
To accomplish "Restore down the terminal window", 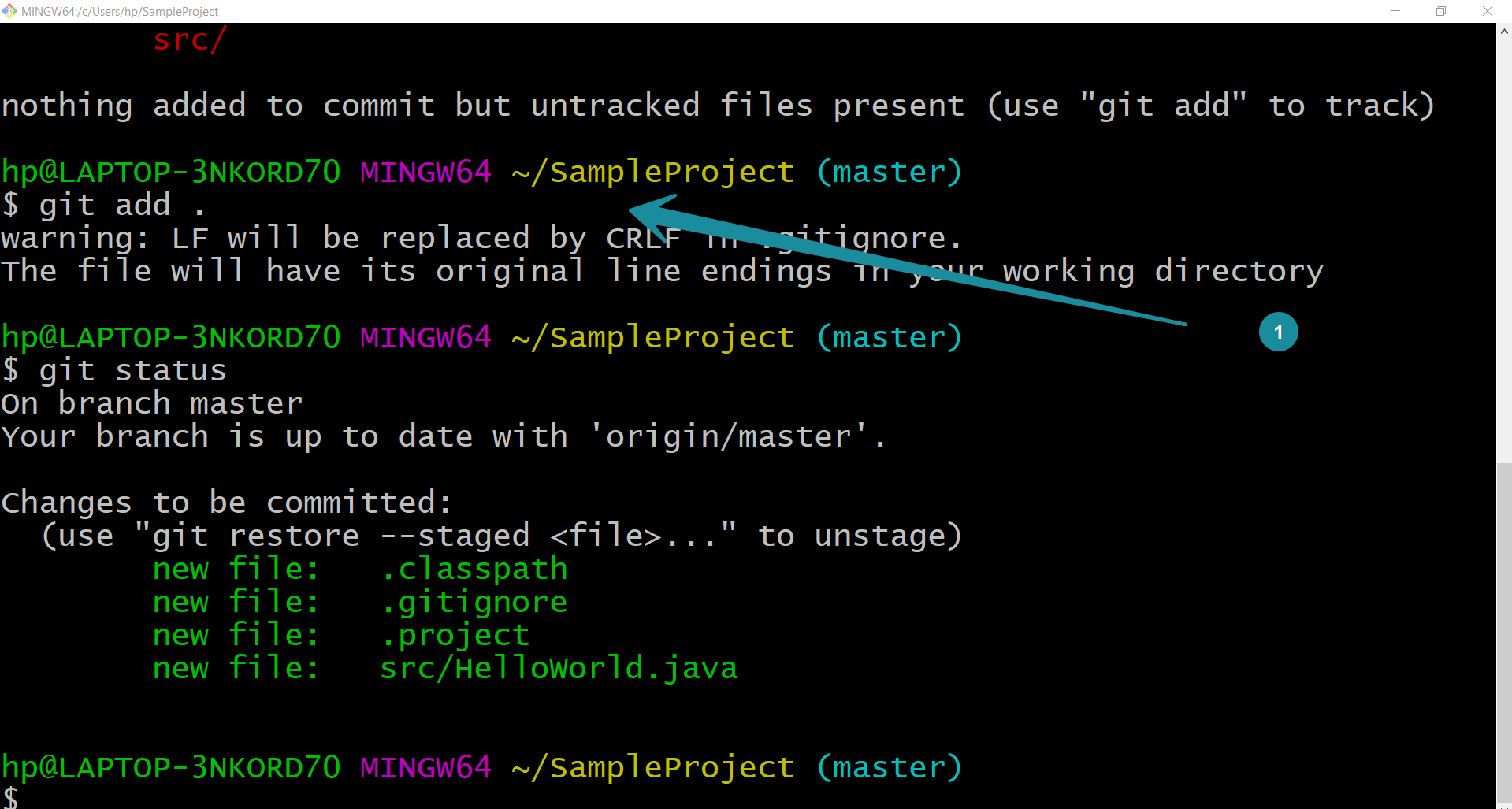I will [x=1441, y=11].
